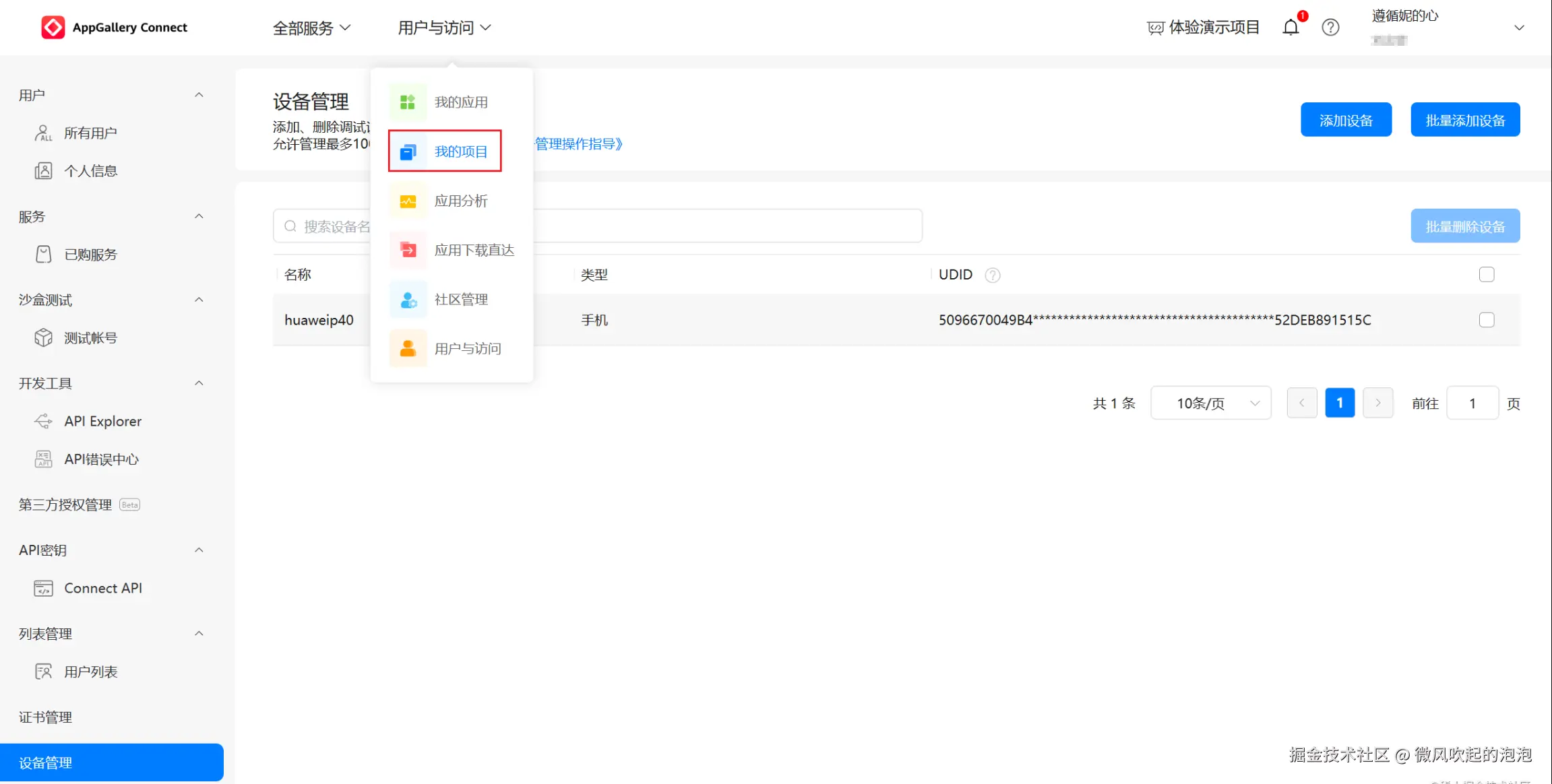1552x784 pixels.
Task: Open 应用下载直达 from dropdown menu
Action: click(474, 250)
